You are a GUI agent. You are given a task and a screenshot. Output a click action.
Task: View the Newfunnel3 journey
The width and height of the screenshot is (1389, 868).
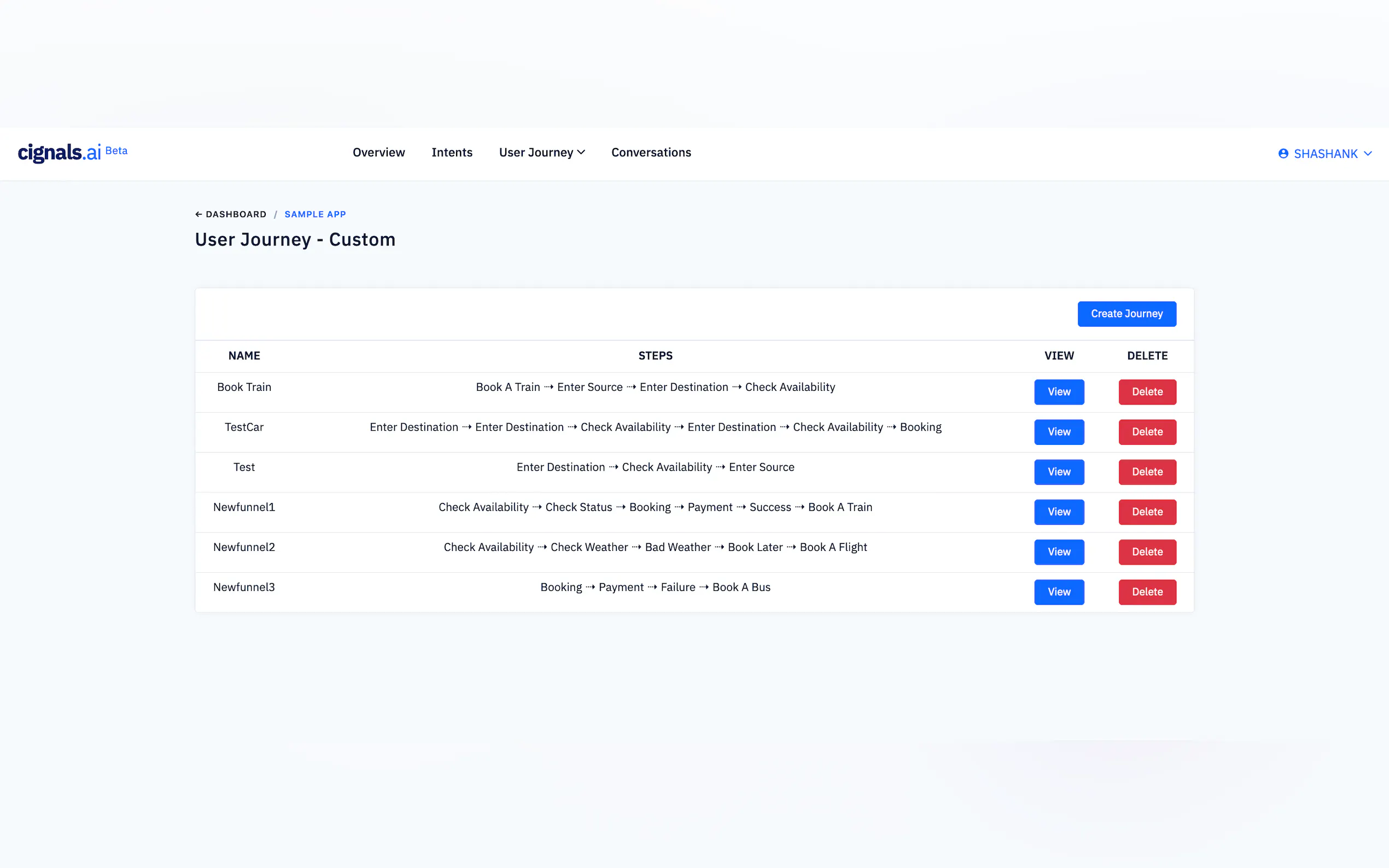pyautogui.click(x=1058, y=592)
